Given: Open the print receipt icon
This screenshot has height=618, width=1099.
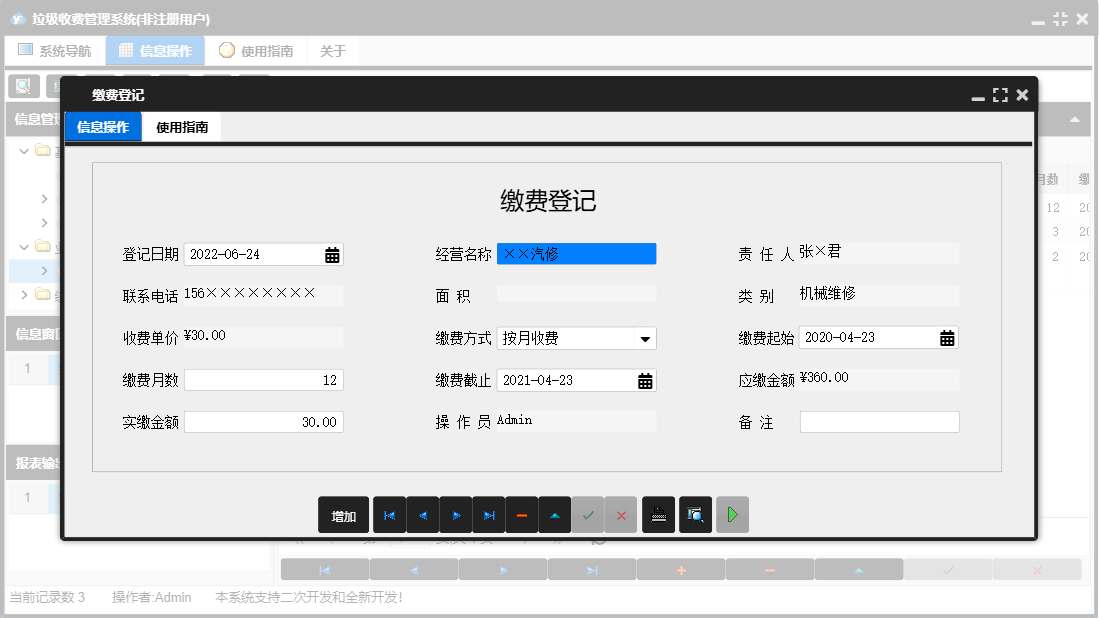Looking at the screenshot, I should tap(658, 514).
